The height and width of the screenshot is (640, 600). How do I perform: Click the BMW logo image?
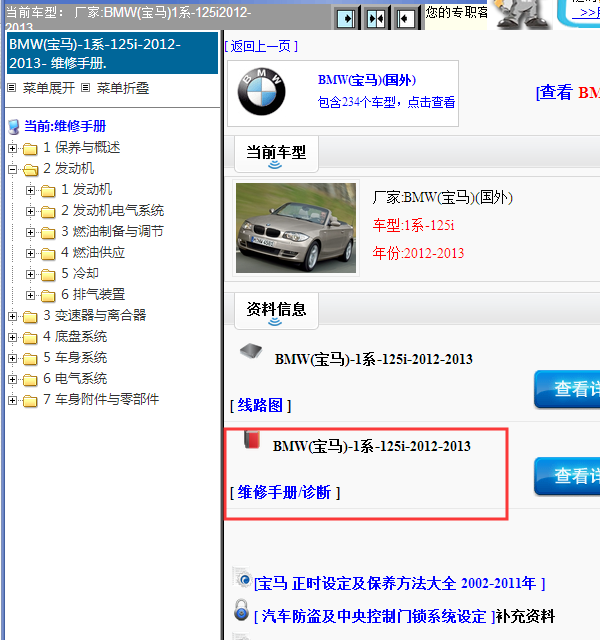pos(262,91)
